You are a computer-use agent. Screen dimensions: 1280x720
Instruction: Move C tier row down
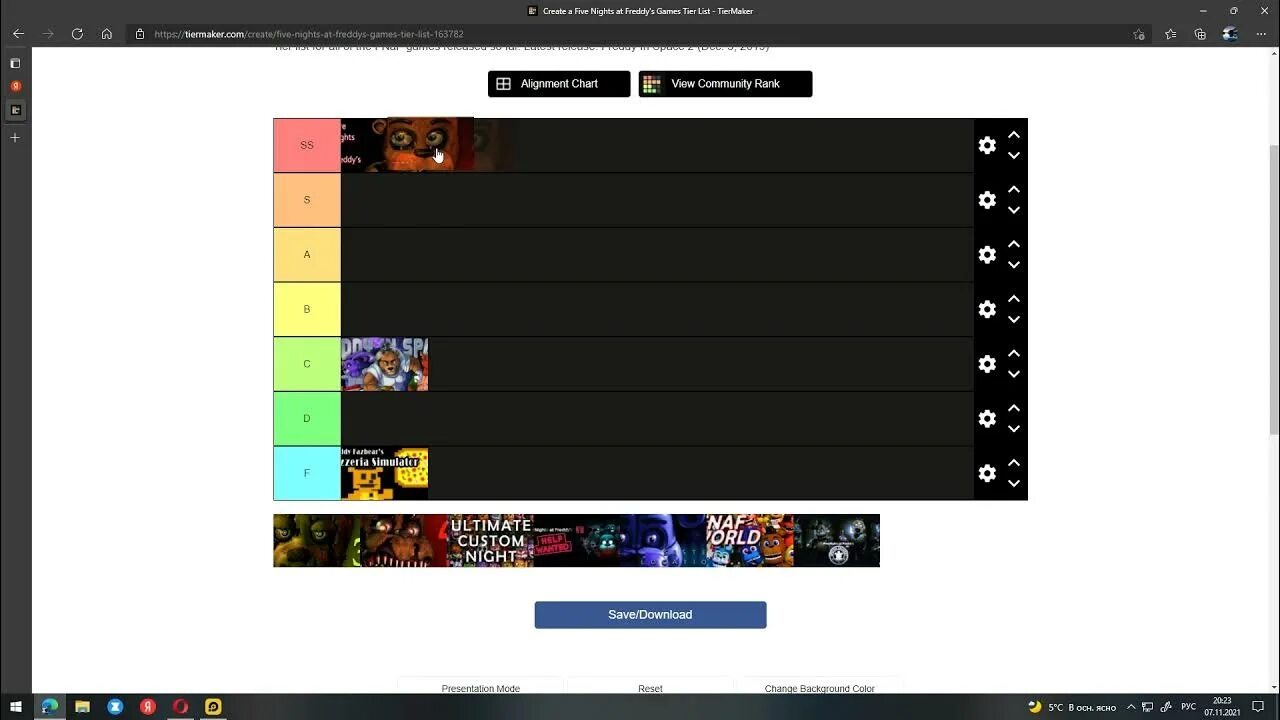(1014, 374)
